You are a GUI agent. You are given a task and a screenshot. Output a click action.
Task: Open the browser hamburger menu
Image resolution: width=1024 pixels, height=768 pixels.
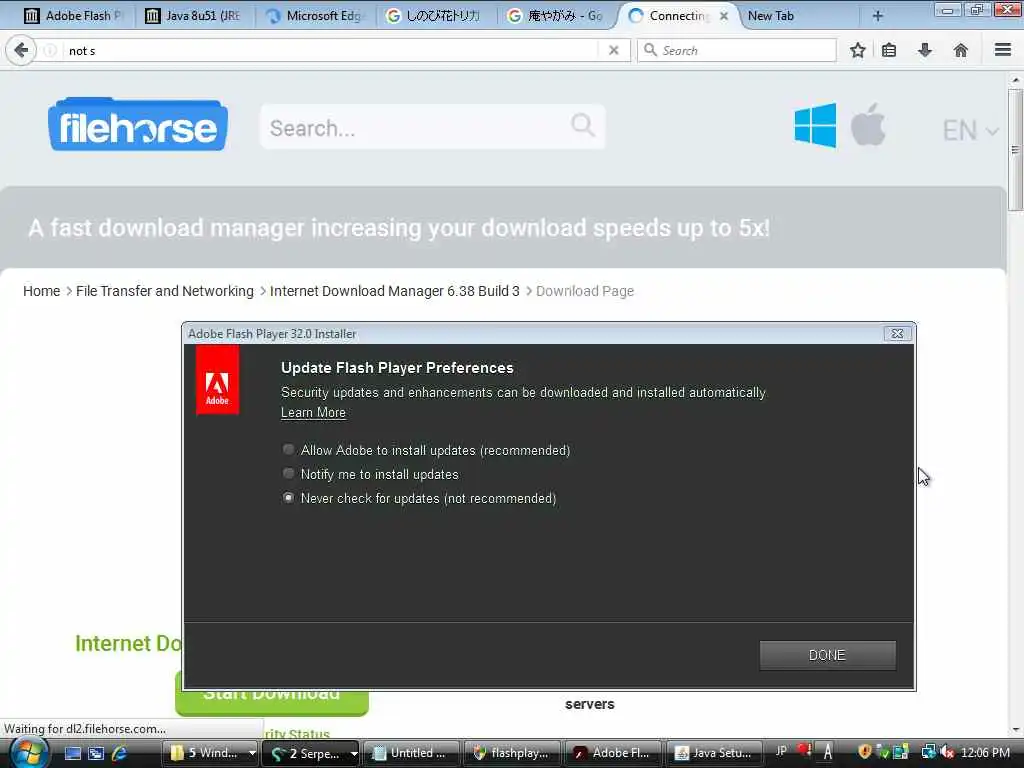tap(1003, 50)
